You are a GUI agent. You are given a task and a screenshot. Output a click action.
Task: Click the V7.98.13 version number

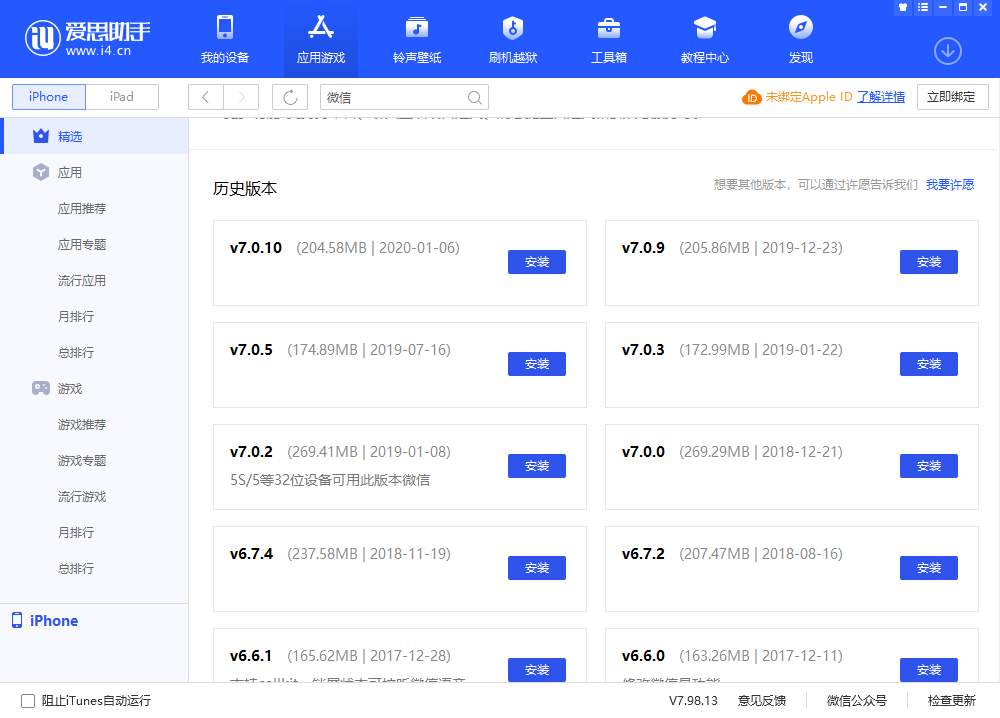(x=693, y=701)
